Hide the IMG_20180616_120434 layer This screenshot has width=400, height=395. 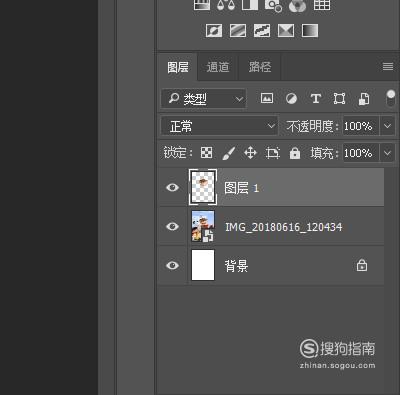[x=172, y=226]
